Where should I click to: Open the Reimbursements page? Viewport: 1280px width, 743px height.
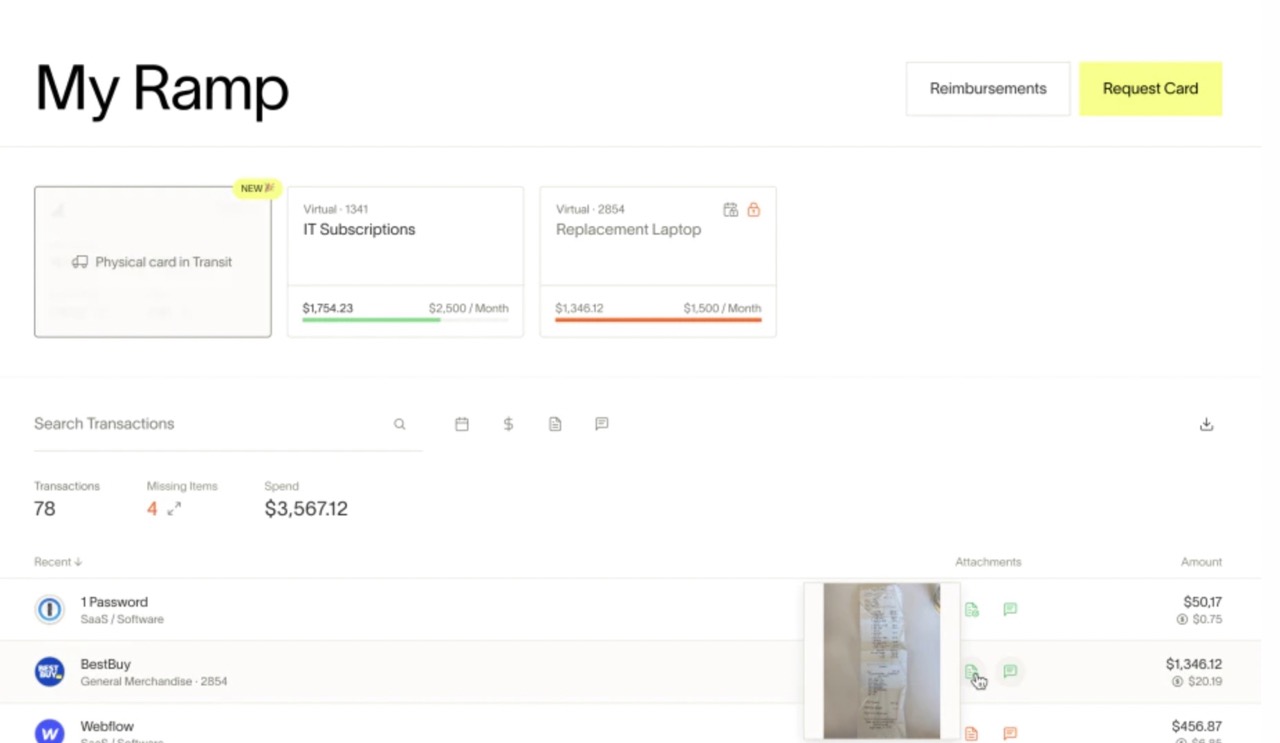(988, 89)
